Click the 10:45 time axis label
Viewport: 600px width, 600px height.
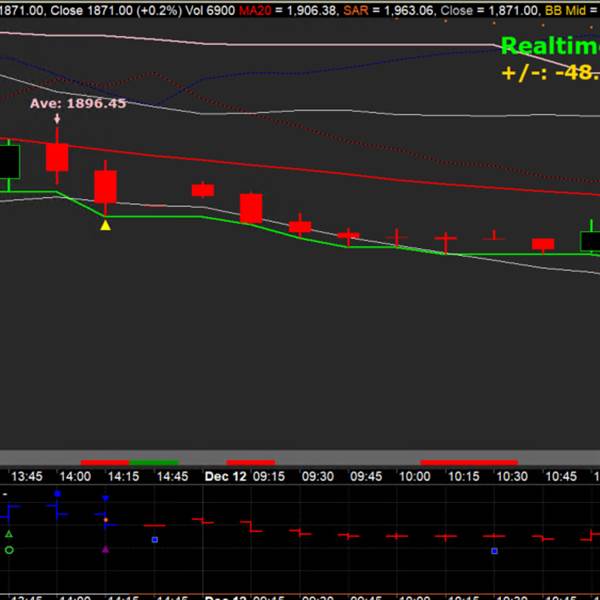point(561,476)
